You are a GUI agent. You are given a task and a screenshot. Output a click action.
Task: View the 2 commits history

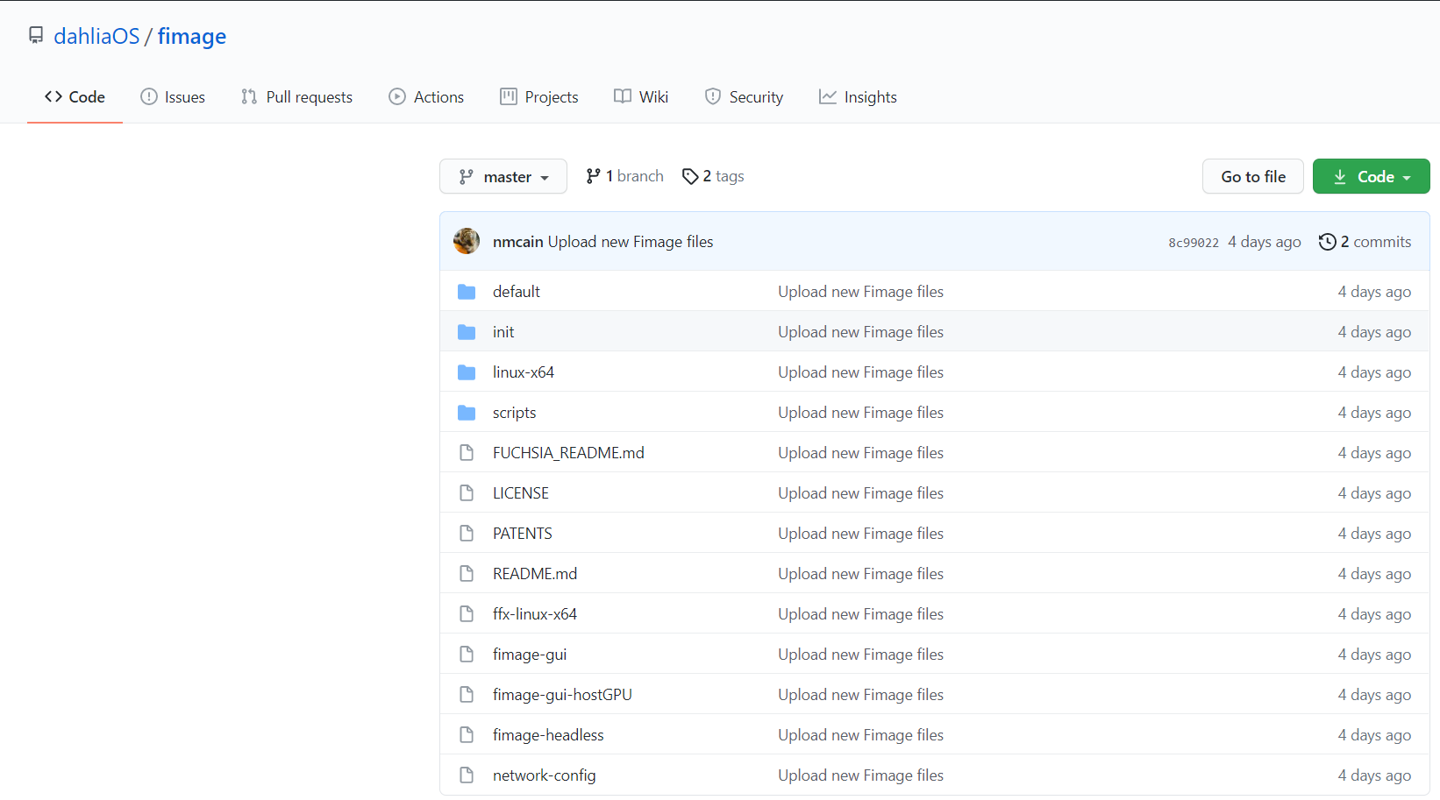1365,242
